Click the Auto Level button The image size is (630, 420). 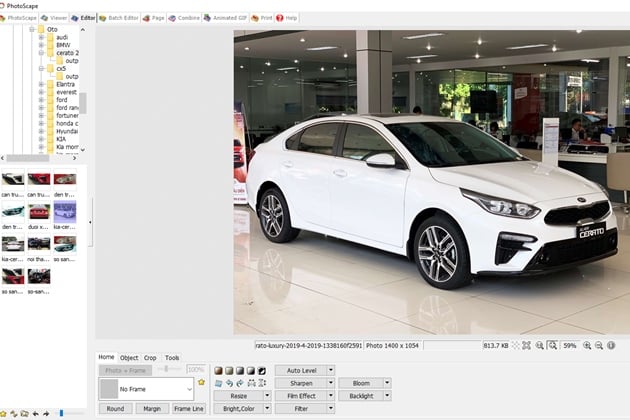[x=301, y=370]
